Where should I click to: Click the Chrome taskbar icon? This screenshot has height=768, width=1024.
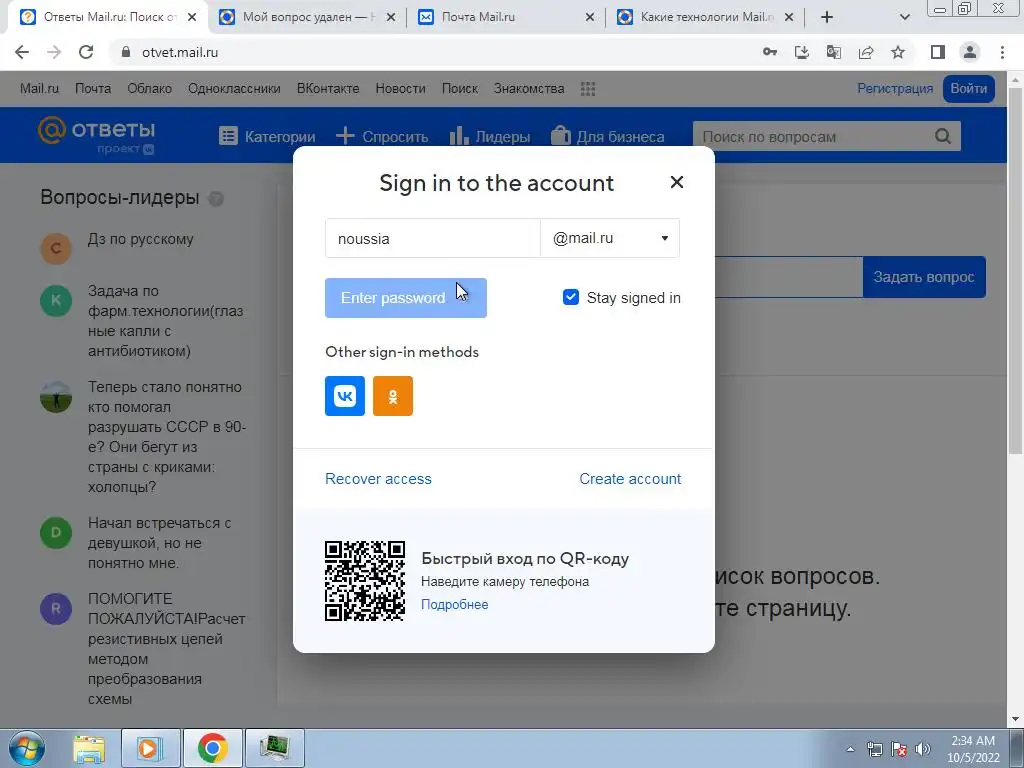(x=212, y=748)
